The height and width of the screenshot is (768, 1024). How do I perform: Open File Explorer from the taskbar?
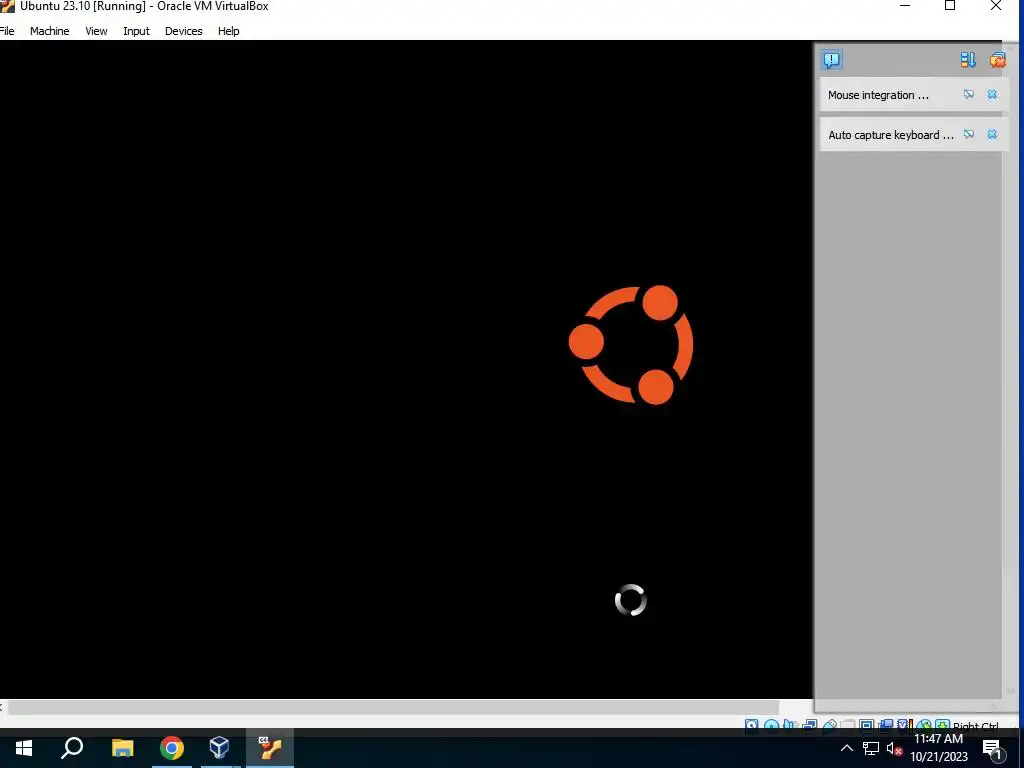(122, 748)
